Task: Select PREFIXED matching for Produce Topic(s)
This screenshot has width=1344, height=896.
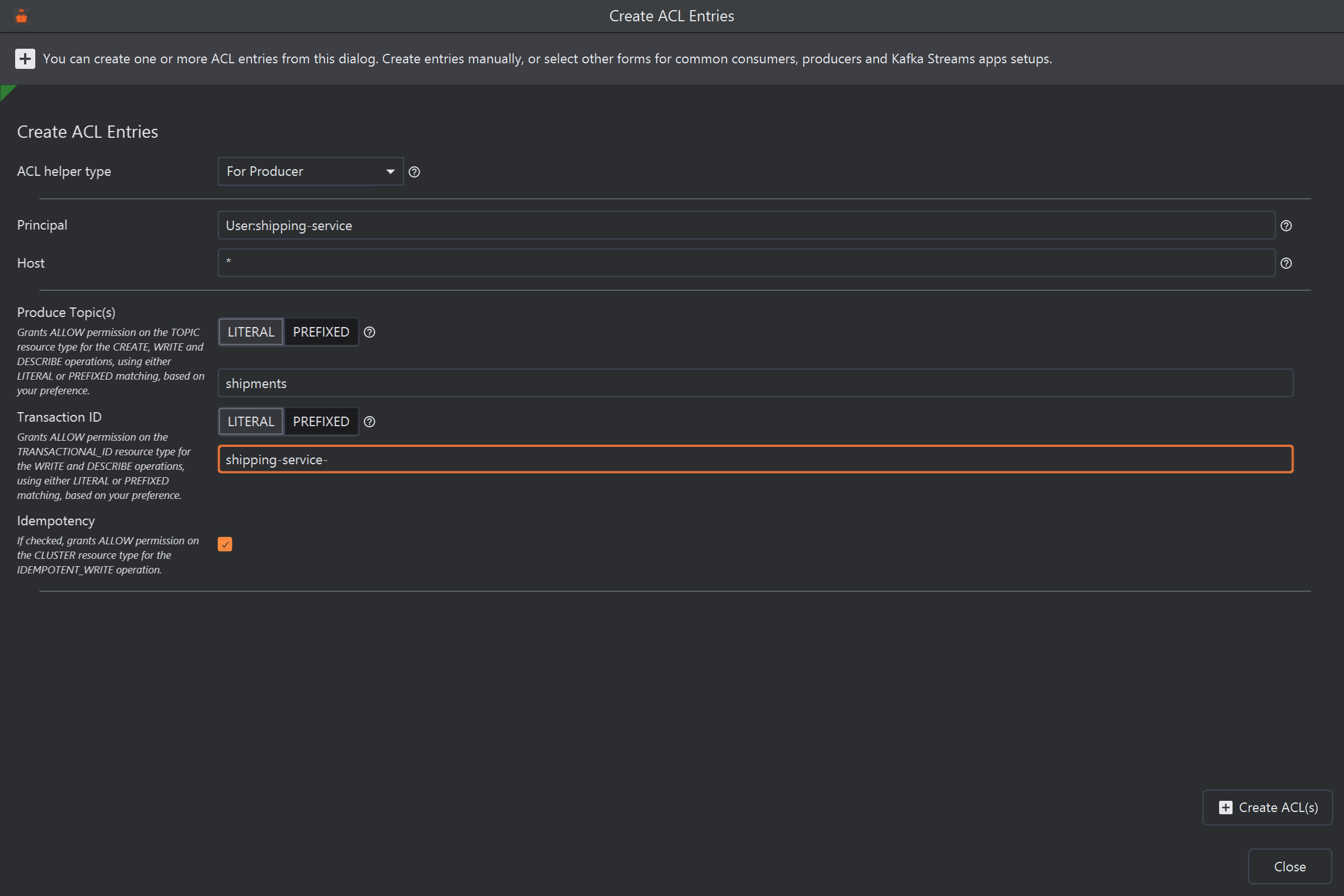Action: (321, 332)
